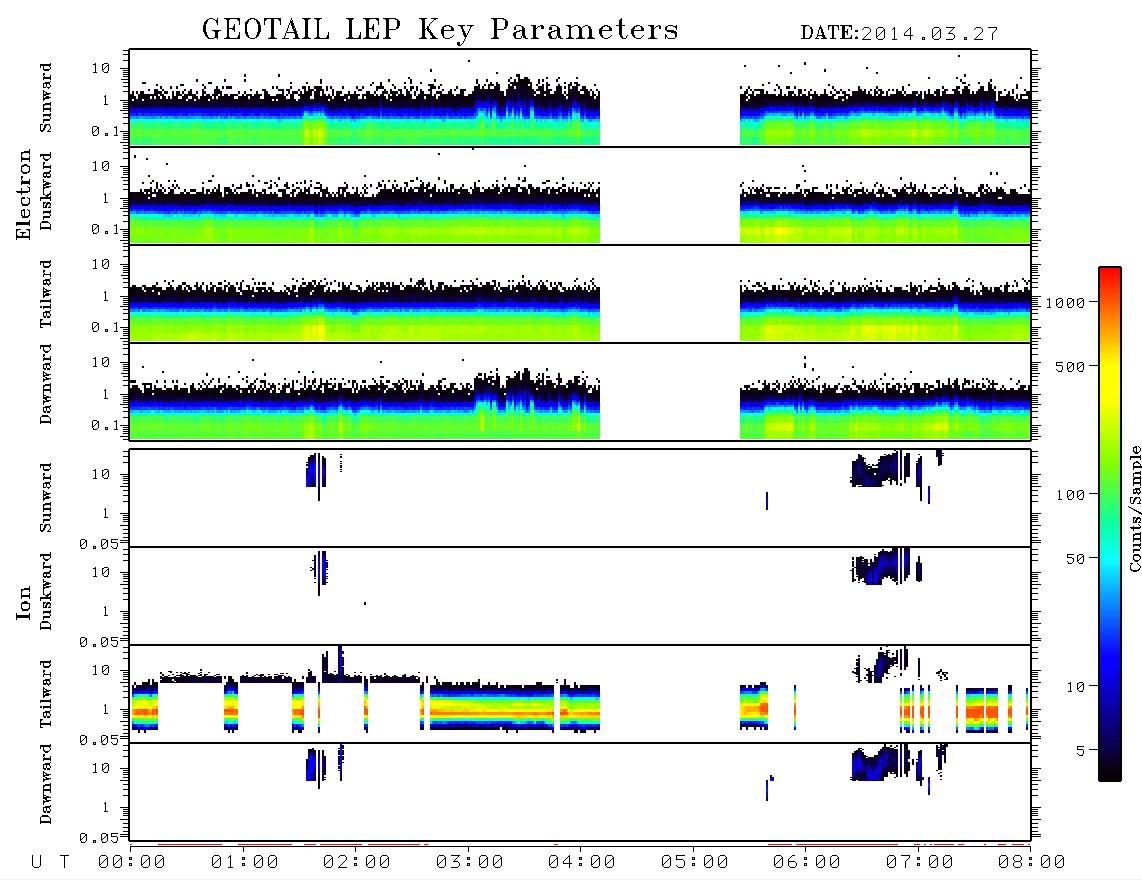Click the '0.1' tick of Electron Sunward panel
The width and height of the screenshot is (1142, 880).
click(x=105, y=131)
